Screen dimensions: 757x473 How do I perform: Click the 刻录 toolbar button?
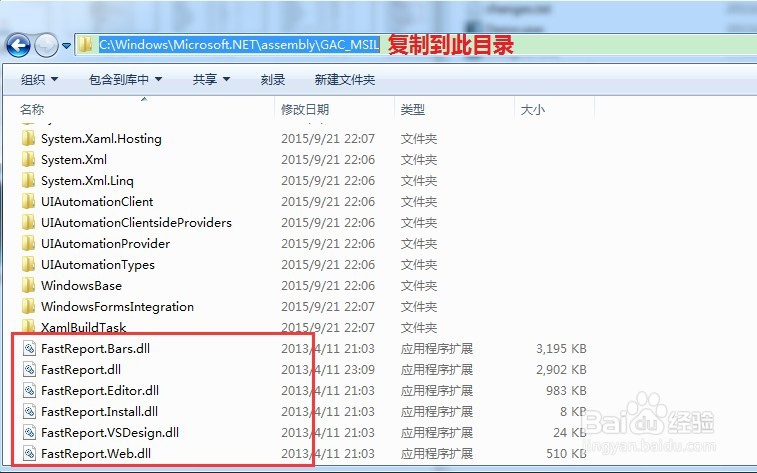click(273, 79)
